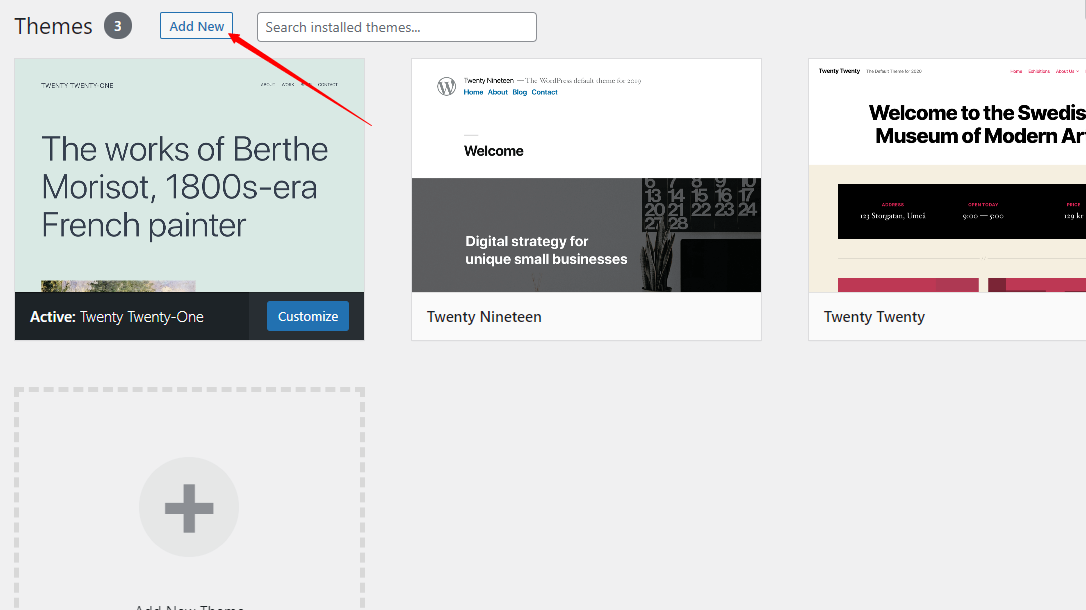Click the About link in Twenty Nineteen preview

(497, 92)
